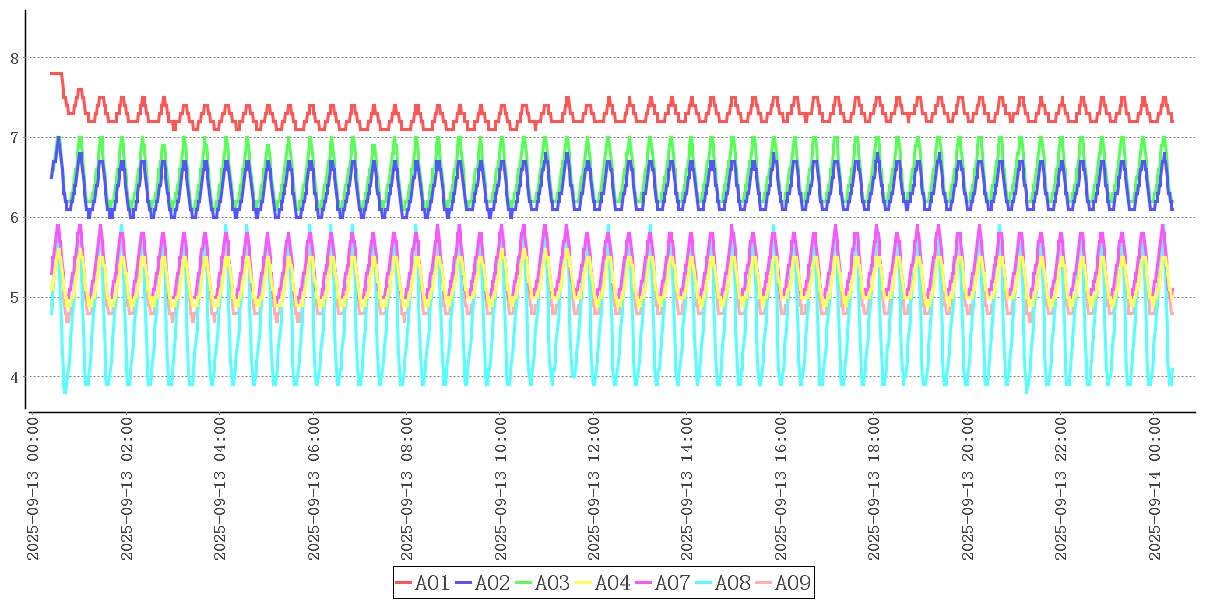This screenshot has width=1207, height=600.
Task: Click the y-axis value label 5
Action: (x=14, y=298)
